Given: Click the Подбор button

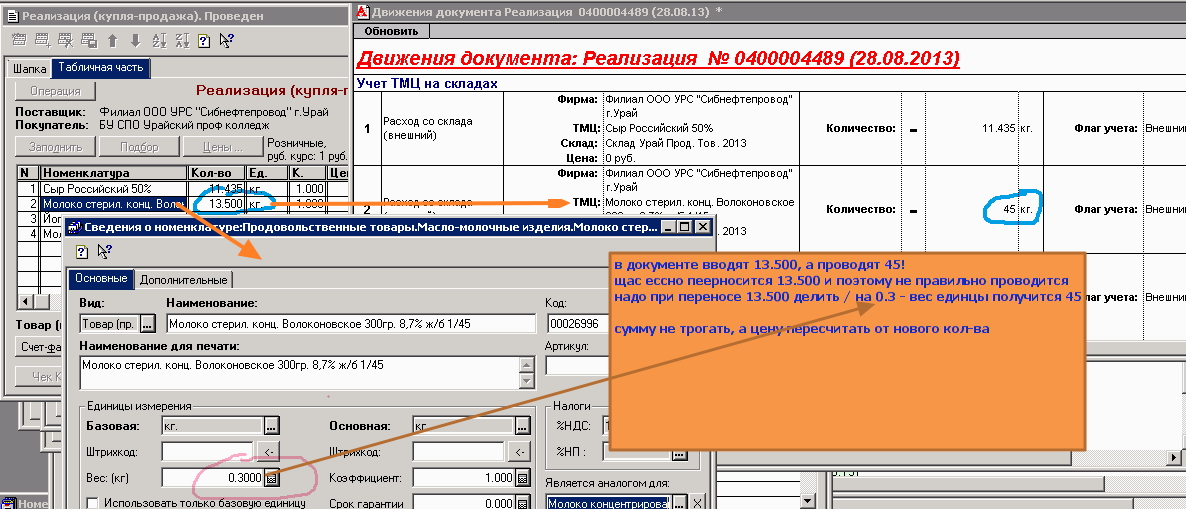Looking at the screenshot, I should pyautogui.click(x=139, y=147).
